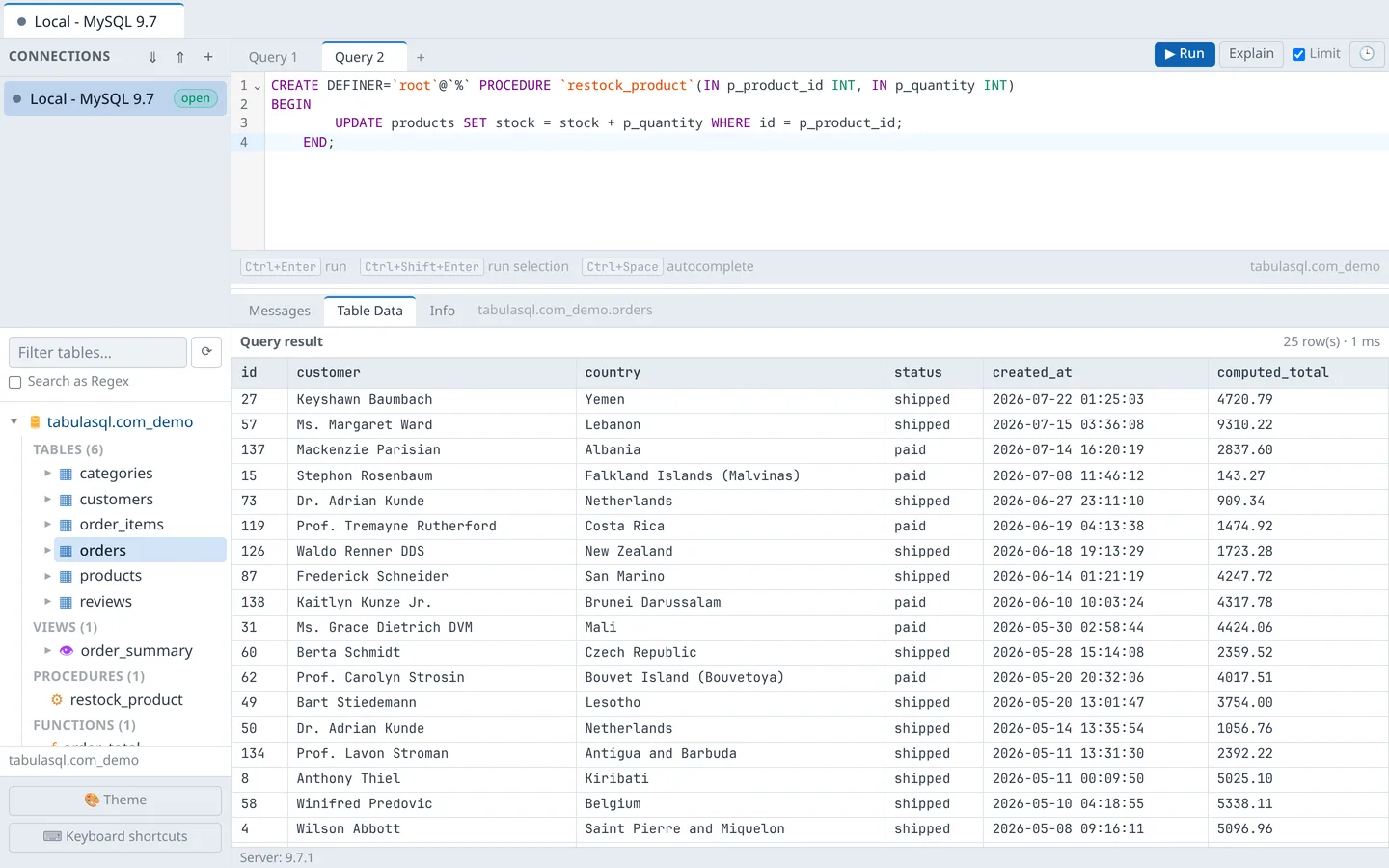
Task: Click the TABLES (6) section header
Action: [x=68, y=449]
